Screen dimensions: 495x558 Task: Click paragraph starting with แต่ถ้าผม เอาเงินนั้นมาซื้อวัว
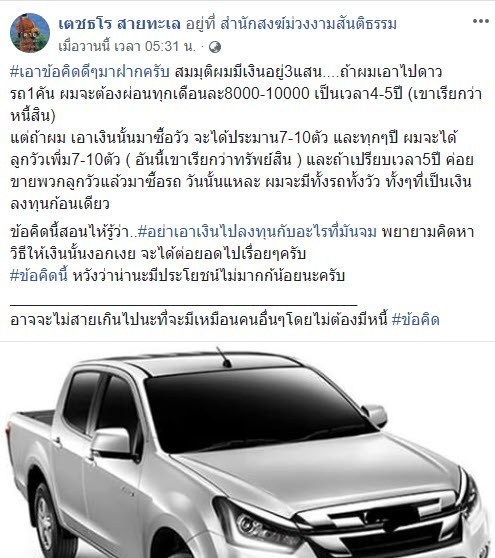[242, 171]
